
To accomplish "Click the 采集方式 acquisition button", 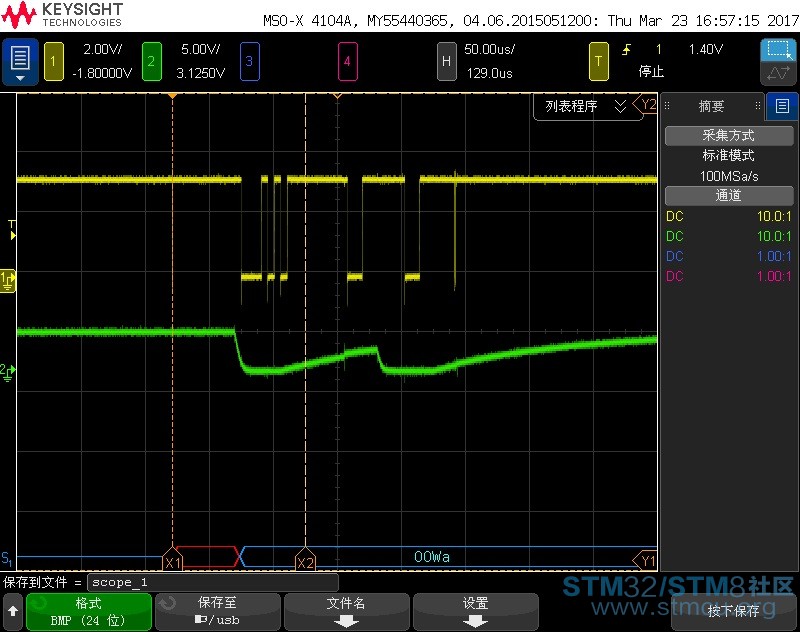I will [729, 136].
